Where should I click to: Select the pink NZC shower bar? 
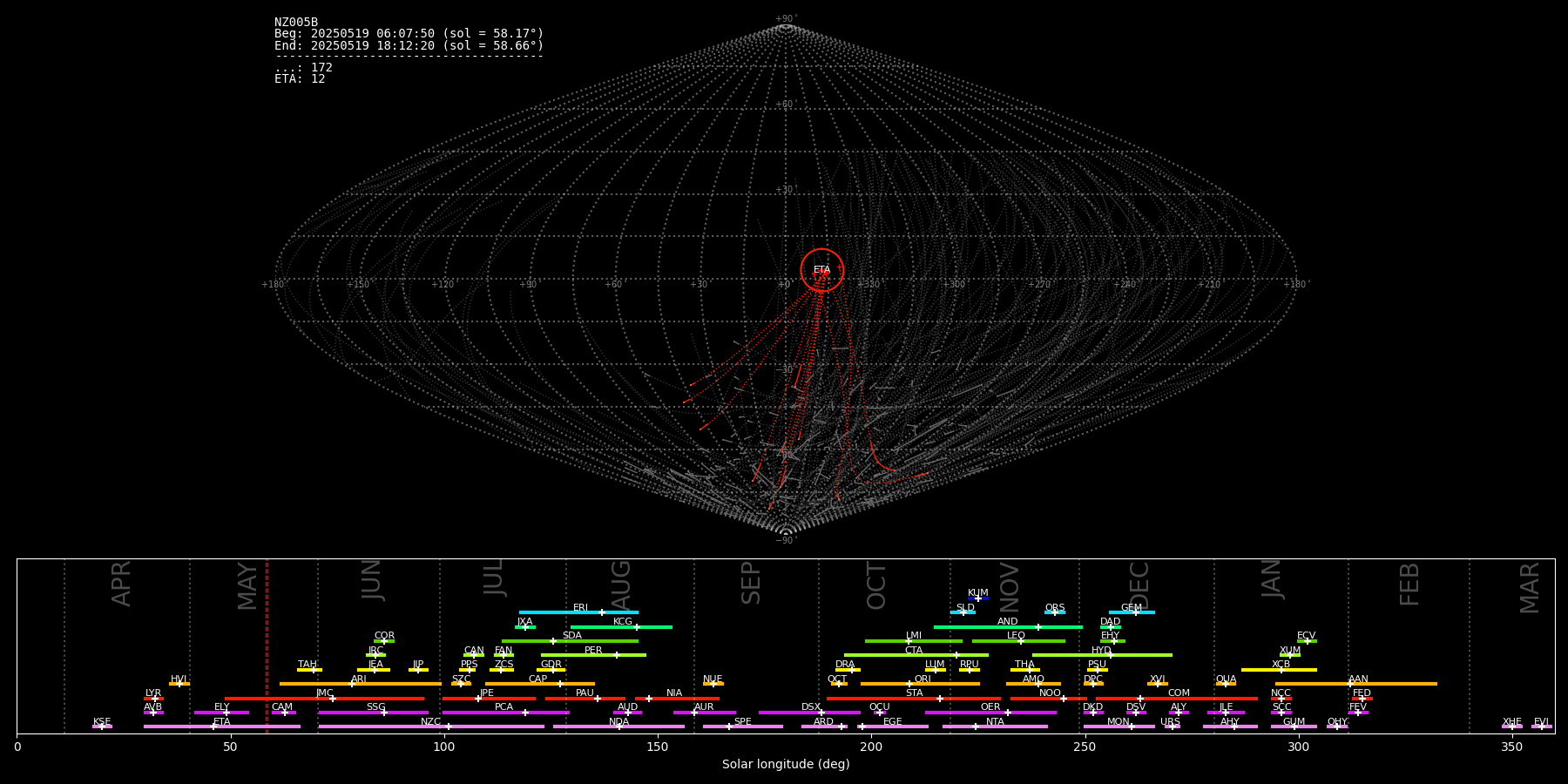click(x=431, y=727)
